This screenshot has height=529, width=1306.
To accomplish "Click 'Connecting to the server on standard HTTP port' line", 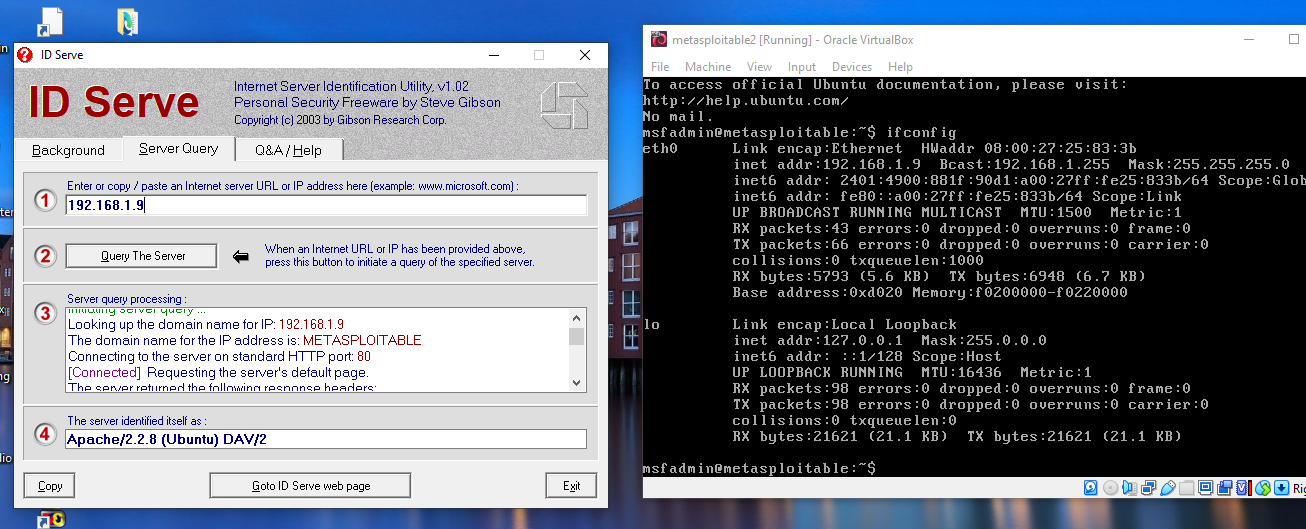I will pos(219,356).
